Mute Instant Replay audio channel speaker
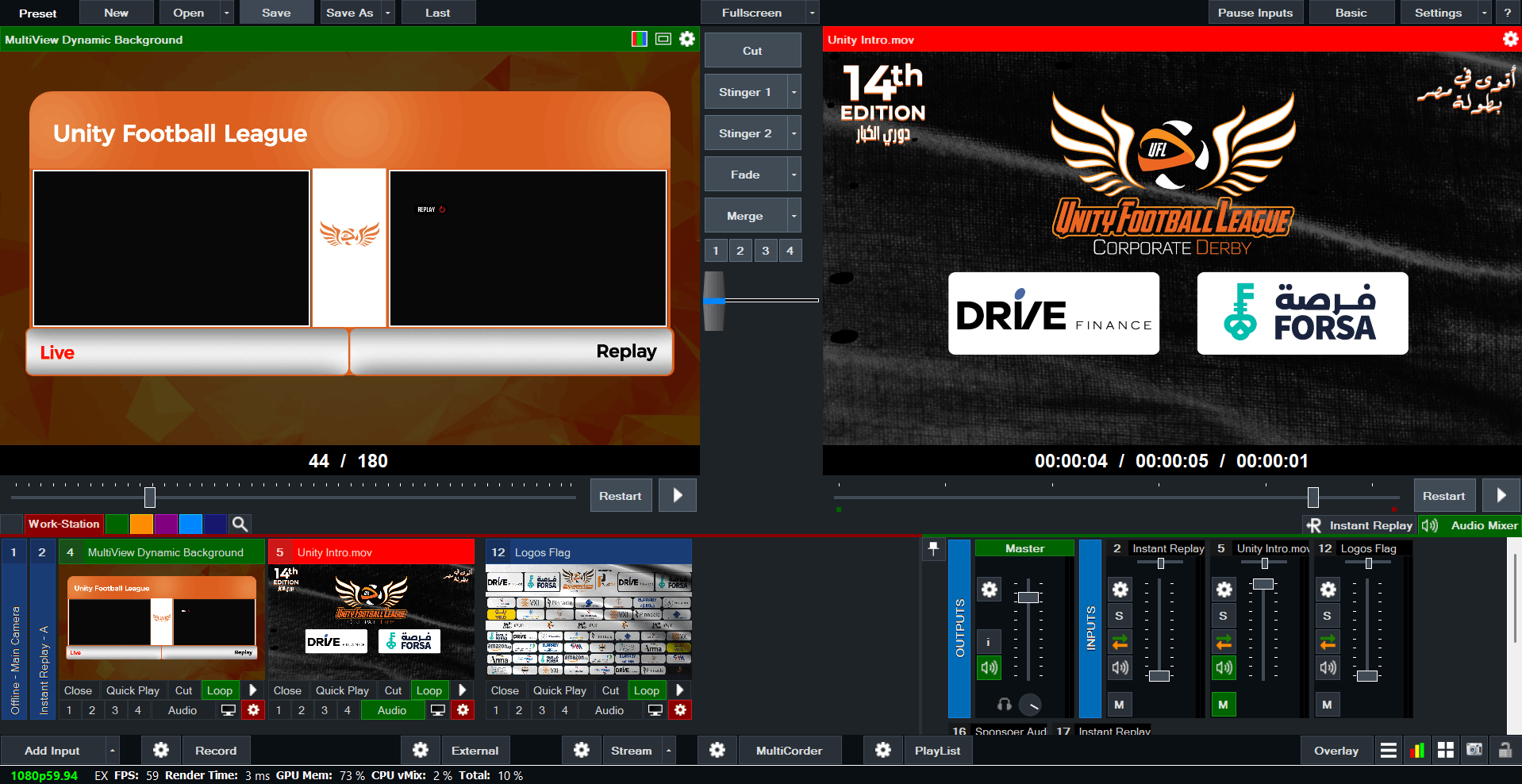This screenshot has width=1522, height=784. [x=1120, y=667]
